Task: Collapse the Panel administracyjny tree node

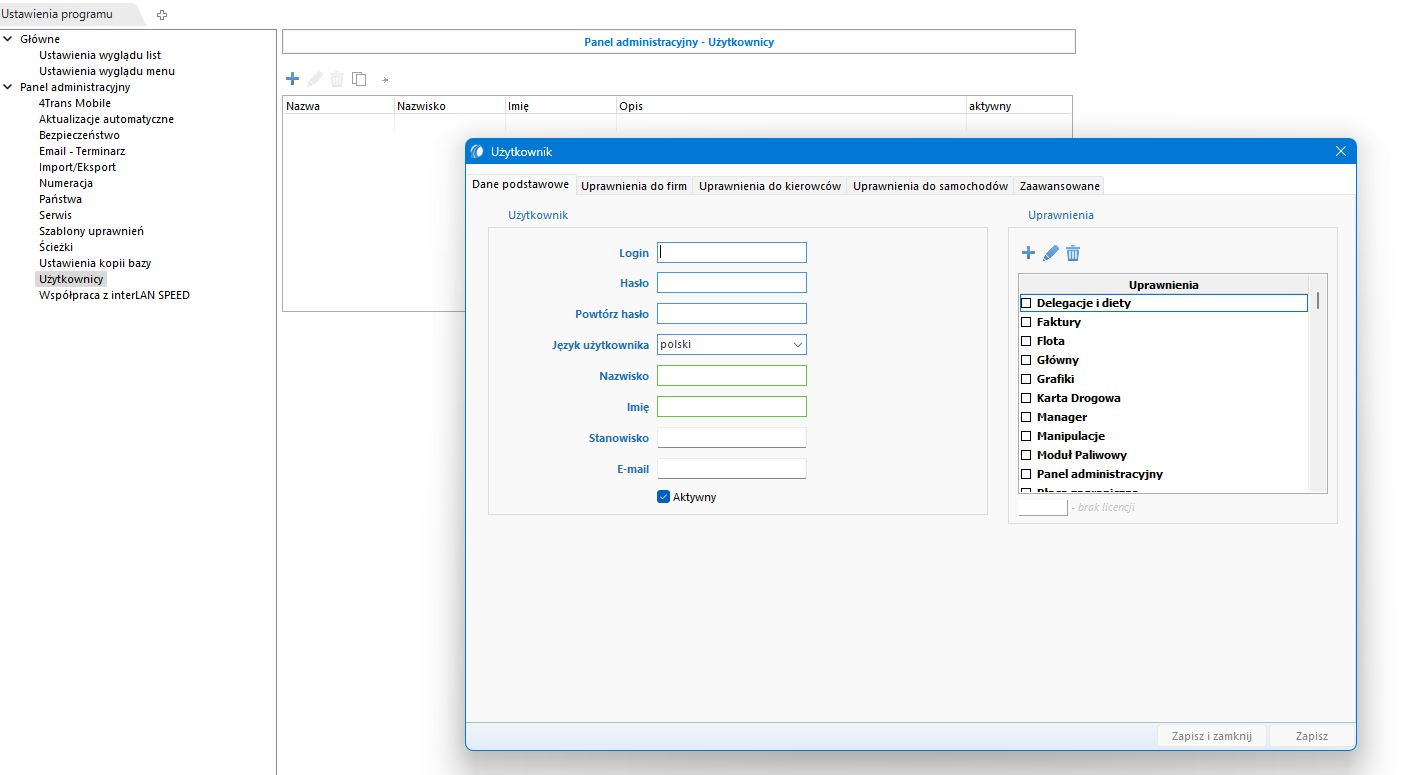Action: pos(8,87)
